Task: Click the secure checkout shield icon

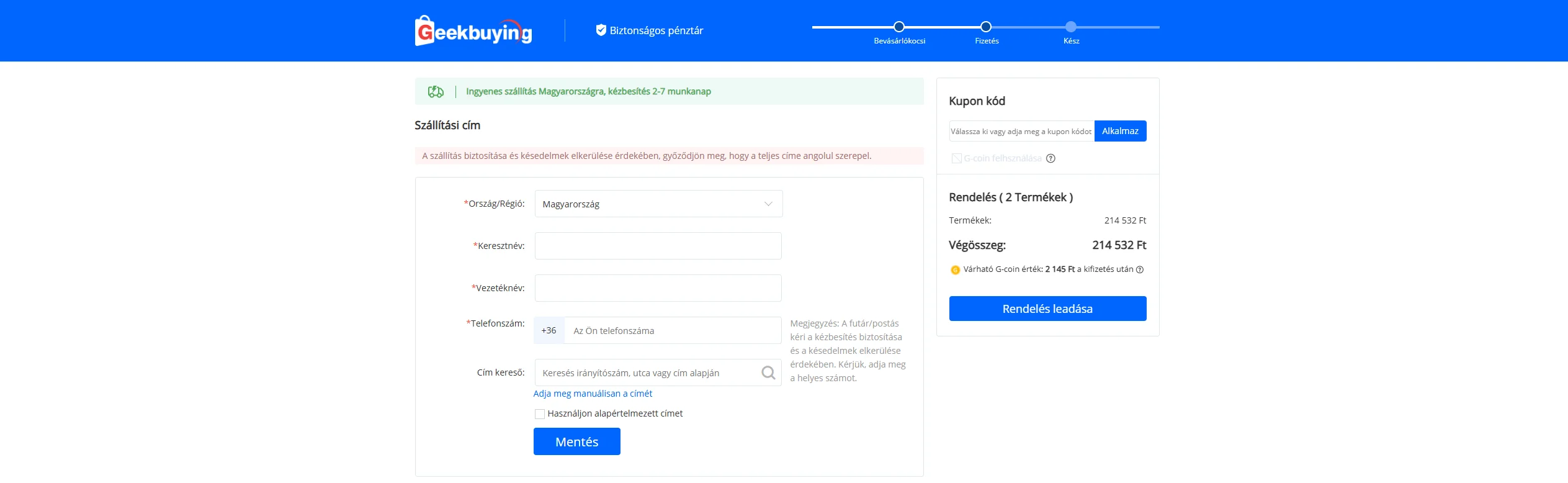Action: coord(601,30)
